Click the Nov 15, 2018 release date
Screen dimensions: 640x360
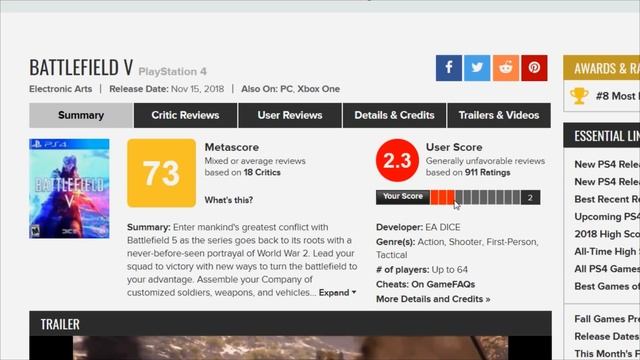[198, 89]
